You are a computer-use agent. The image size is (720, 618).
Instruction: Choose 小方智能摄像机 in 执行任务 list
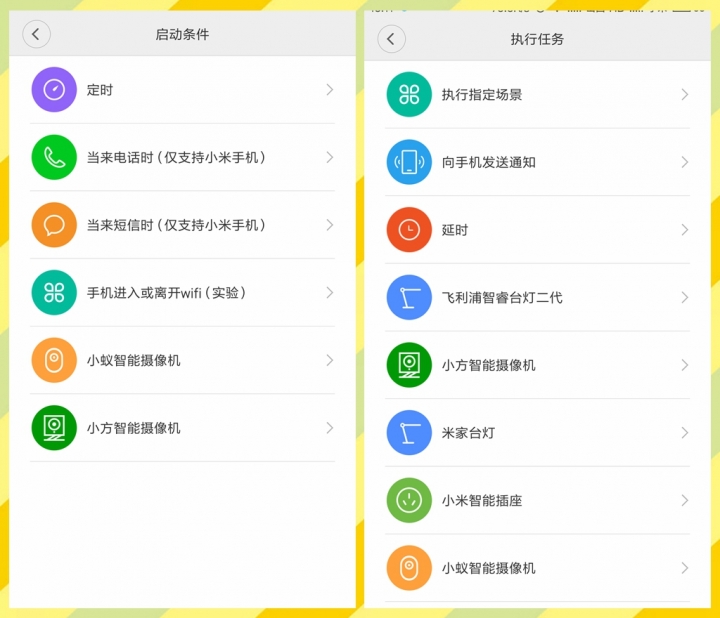489,365
